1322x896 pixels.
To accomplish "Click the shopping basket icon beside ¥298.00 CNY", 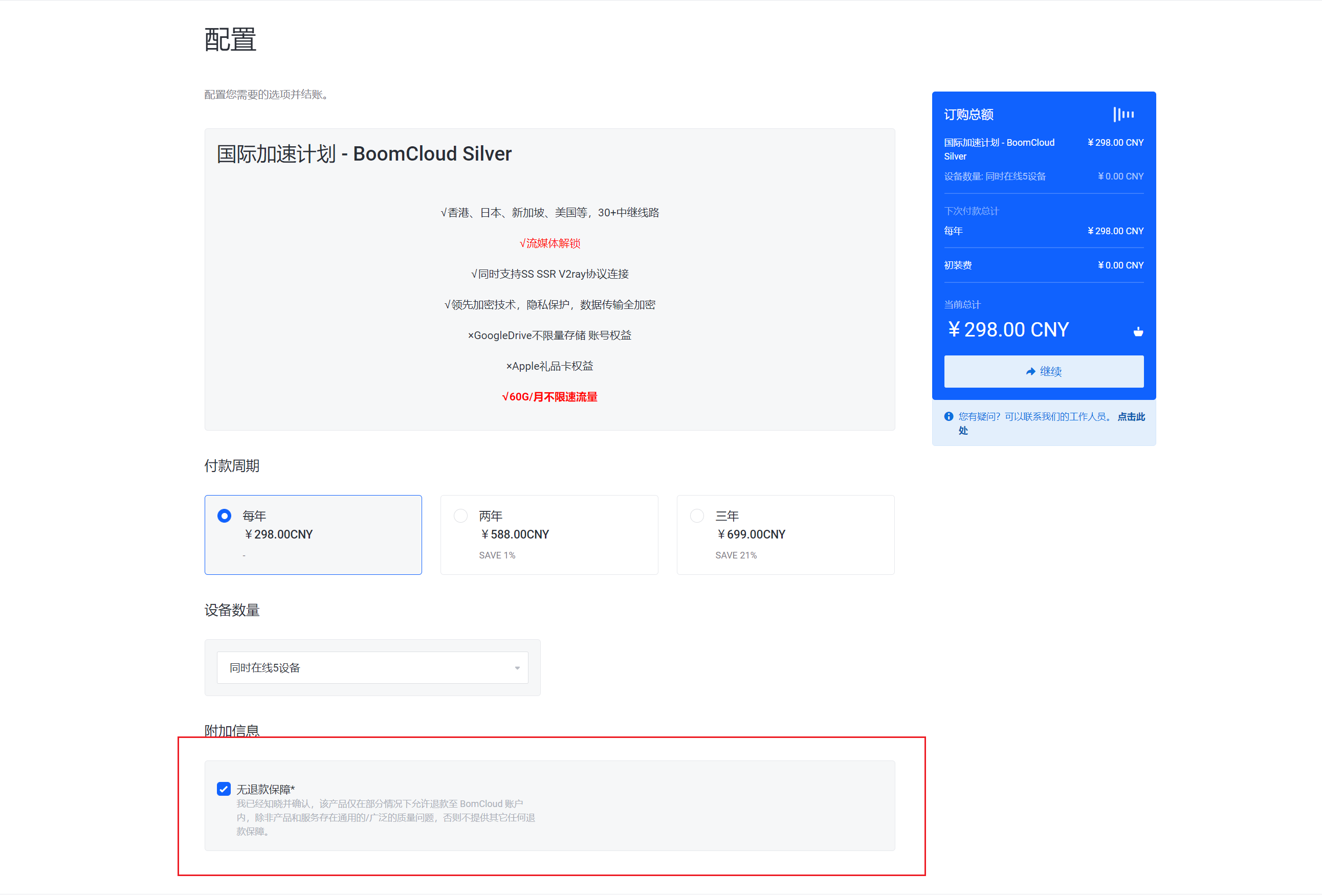I will tap(1138, 331).
